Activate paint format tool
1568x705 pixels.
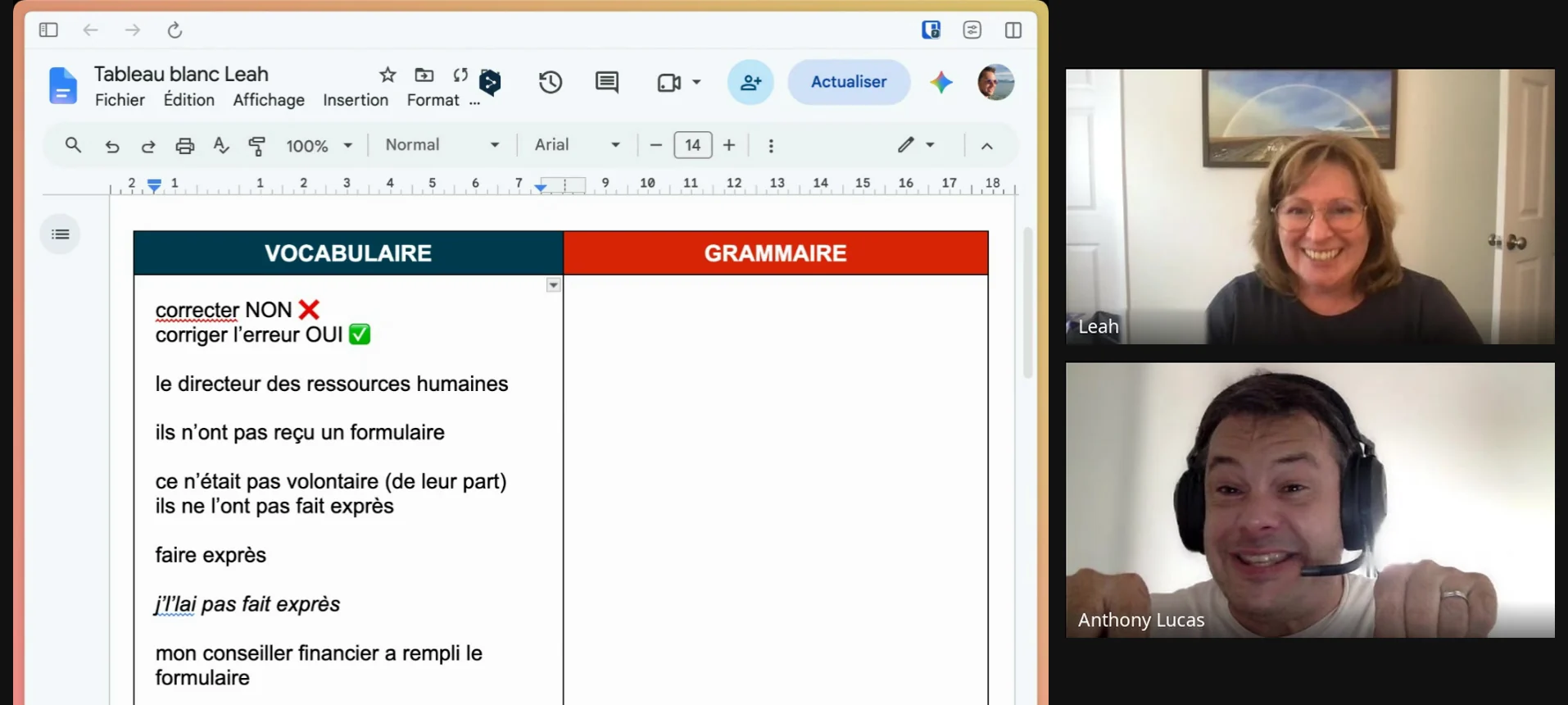tap(257, 146)
